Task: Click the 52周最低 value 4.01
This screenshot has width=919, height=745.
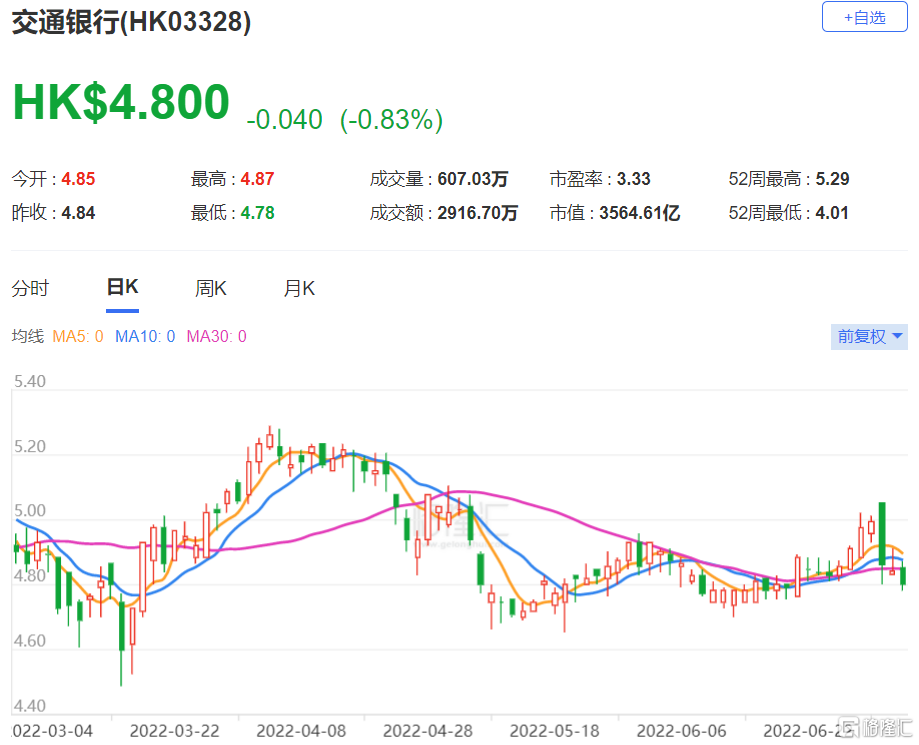Action: coord(832,213)
